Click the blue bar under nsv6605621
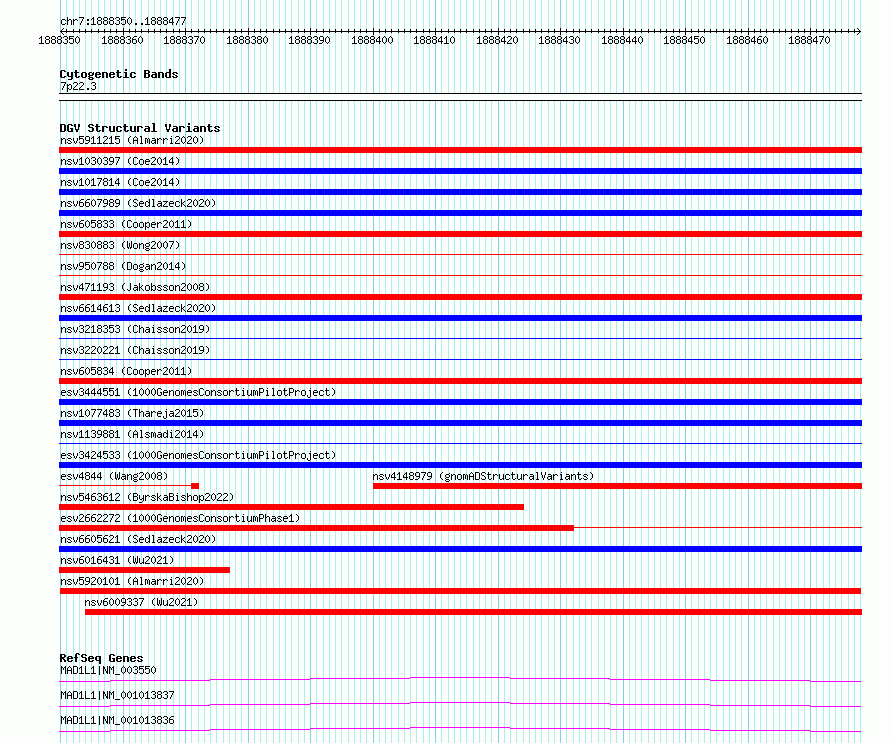The image size is (890, 743). (x=460, y=549)
